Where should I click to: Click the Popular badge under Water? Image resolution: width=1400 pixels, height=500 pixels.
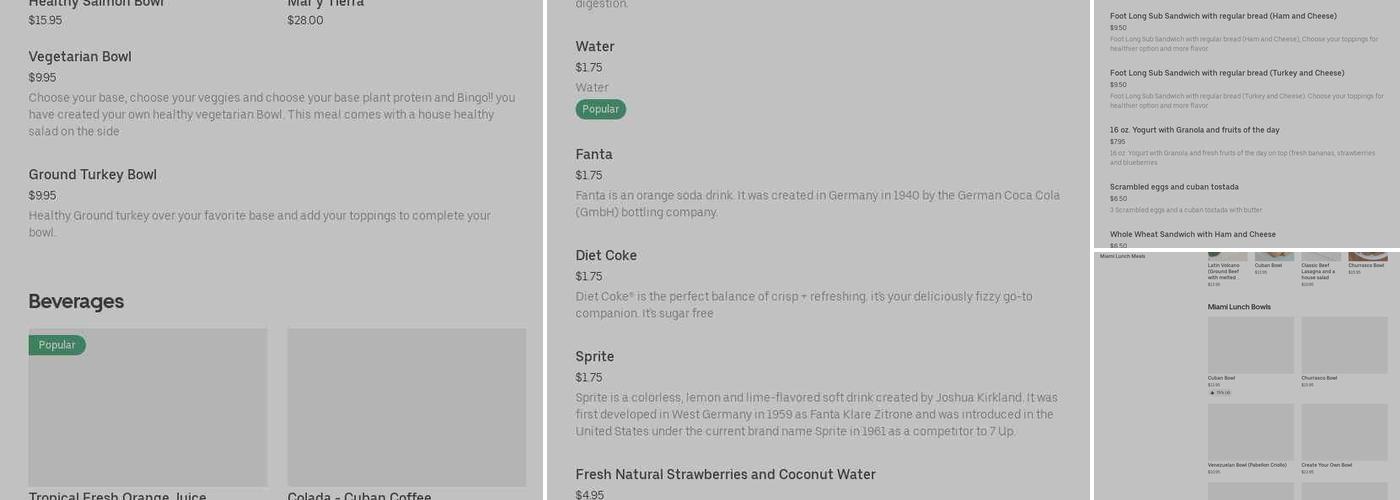600,109
